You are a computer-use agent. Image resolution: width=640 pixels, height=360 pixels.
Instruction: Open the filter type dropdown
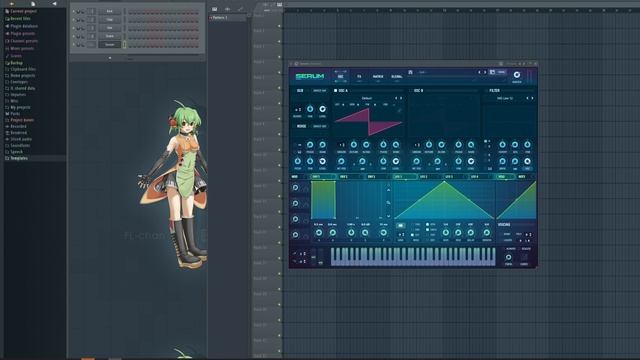[505, 98]
